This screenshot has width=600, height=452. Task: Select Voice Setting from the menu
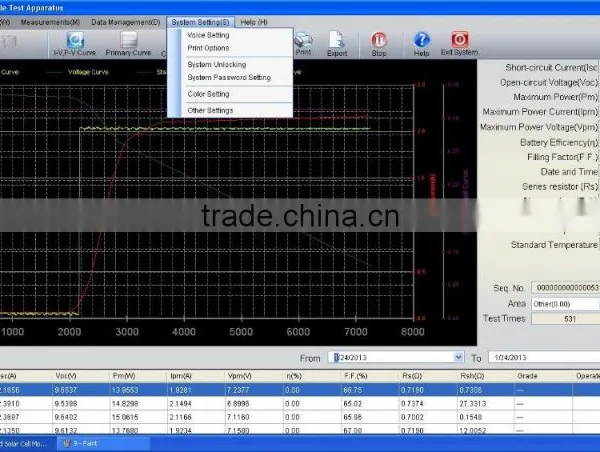(208, 35)
